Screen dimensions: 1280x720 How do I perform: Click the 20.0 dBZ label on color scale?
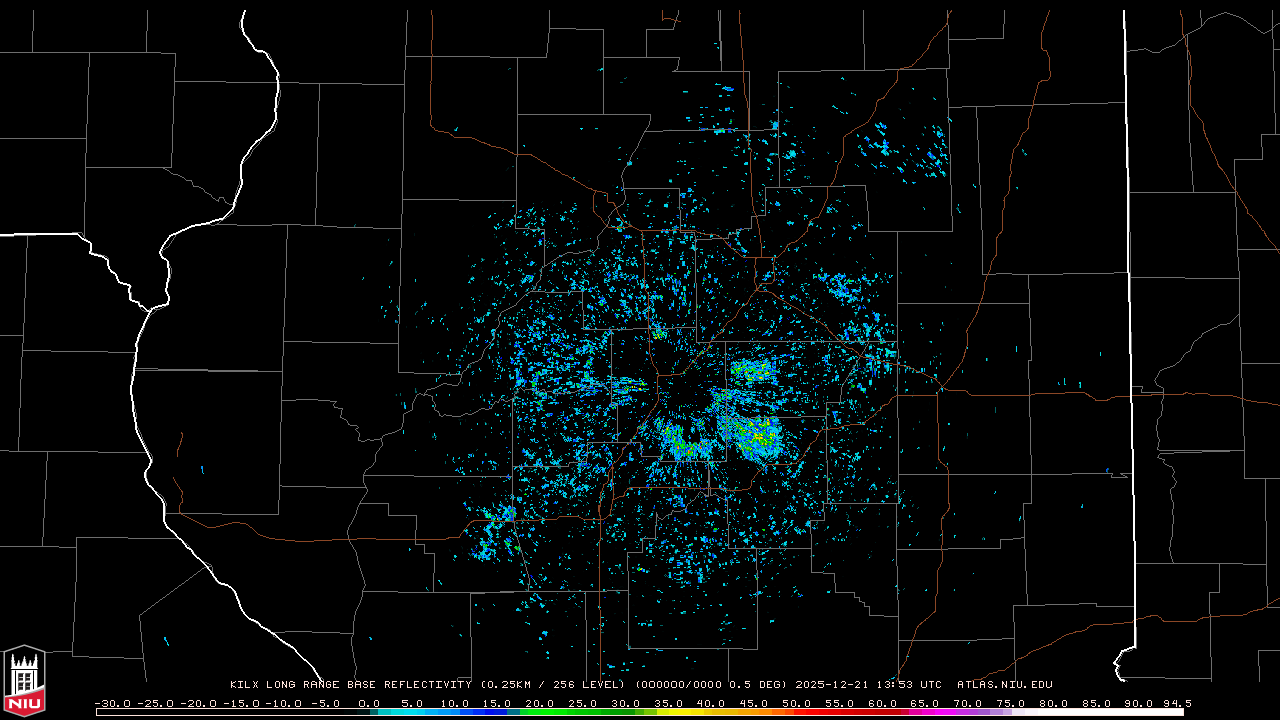[540, 703]
